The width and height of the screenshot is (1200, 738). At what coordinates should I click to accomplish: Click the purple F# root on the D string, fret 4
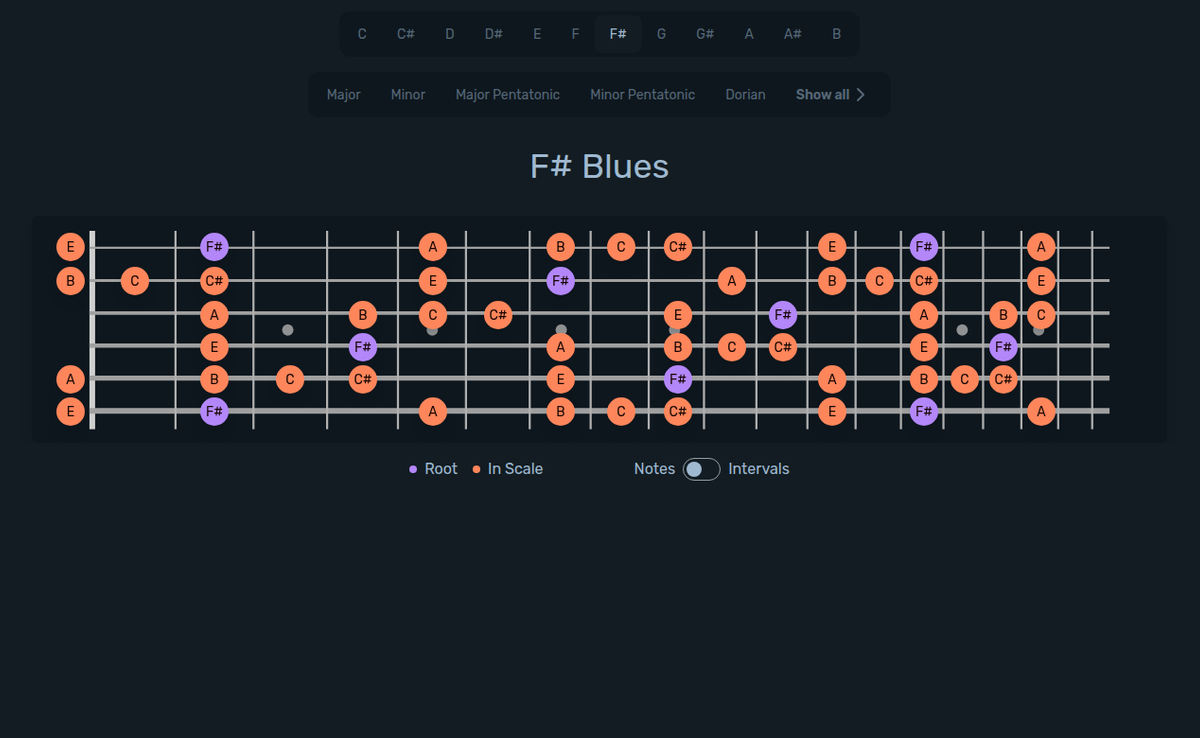[x=362, y=346]
